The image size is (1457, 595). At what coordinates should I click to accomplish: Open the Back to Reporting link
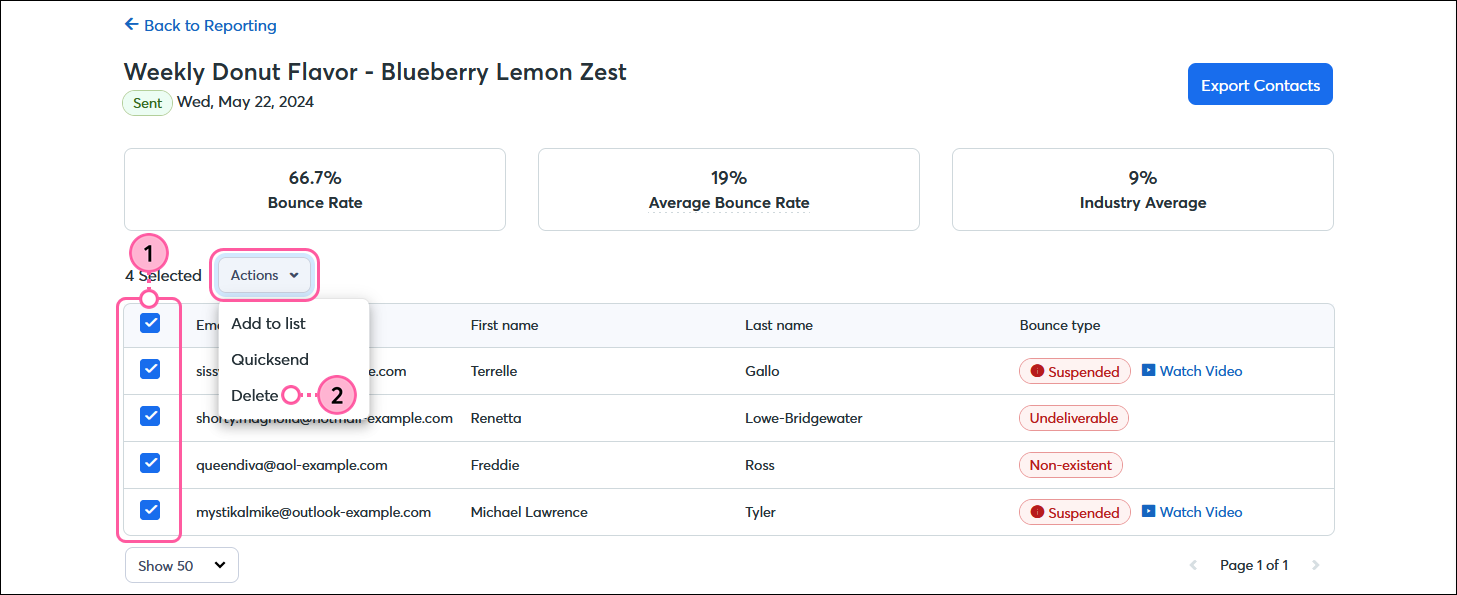(x=210, y=25)
